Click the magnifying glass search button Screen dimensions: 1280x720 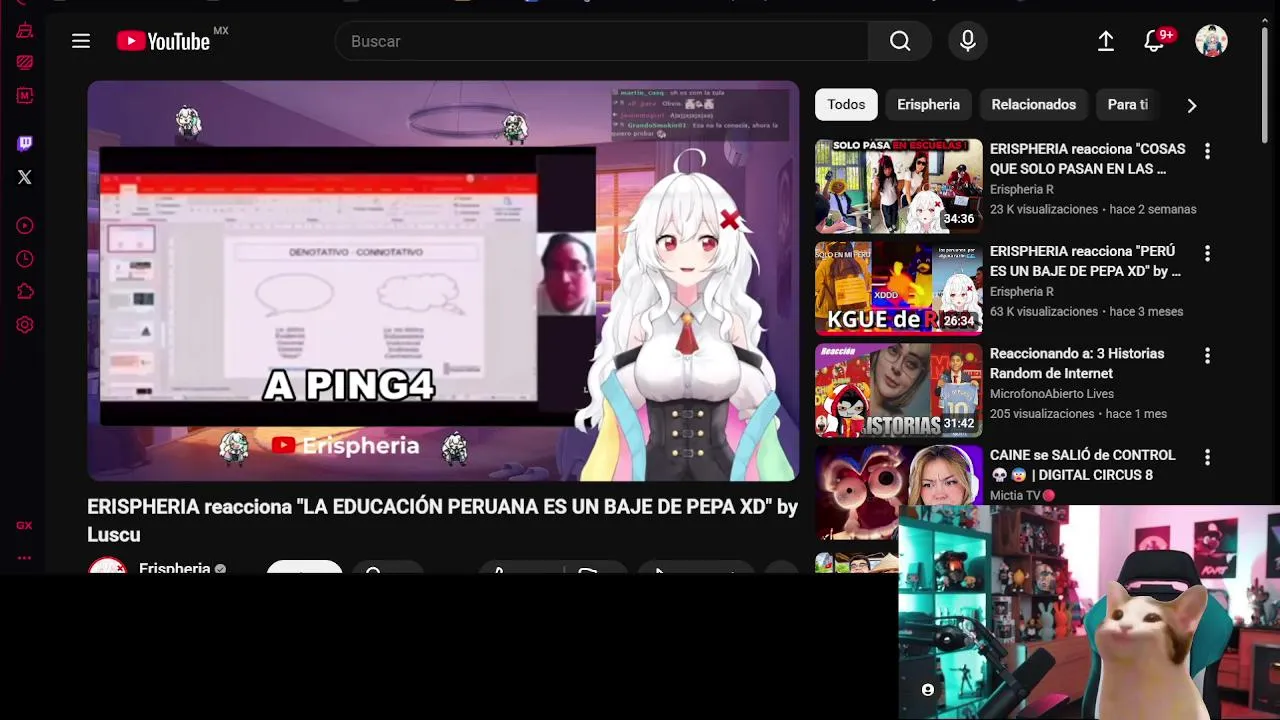(x=900, y=41)
